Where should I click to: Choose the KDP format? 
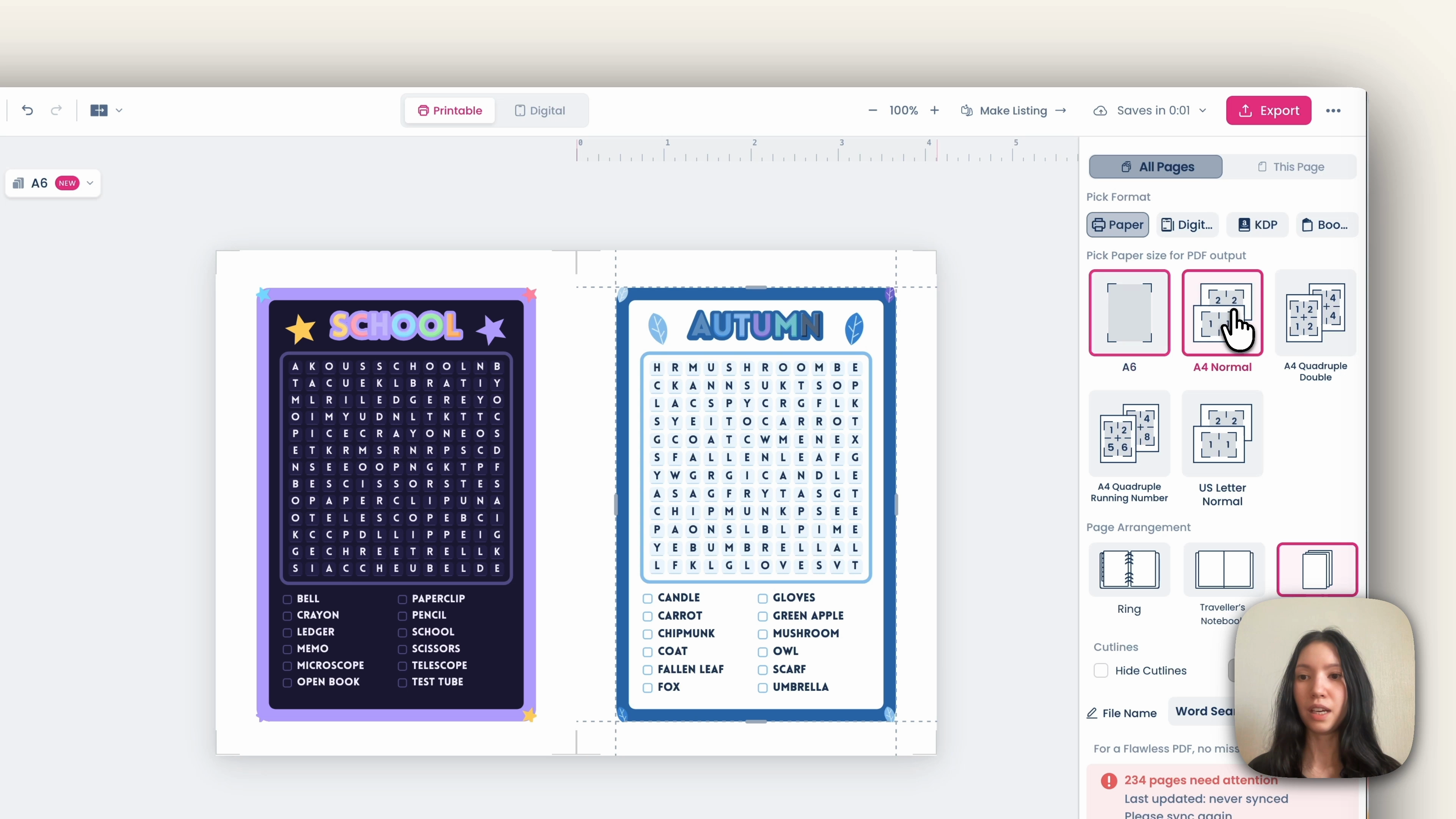pos(1258,225)
